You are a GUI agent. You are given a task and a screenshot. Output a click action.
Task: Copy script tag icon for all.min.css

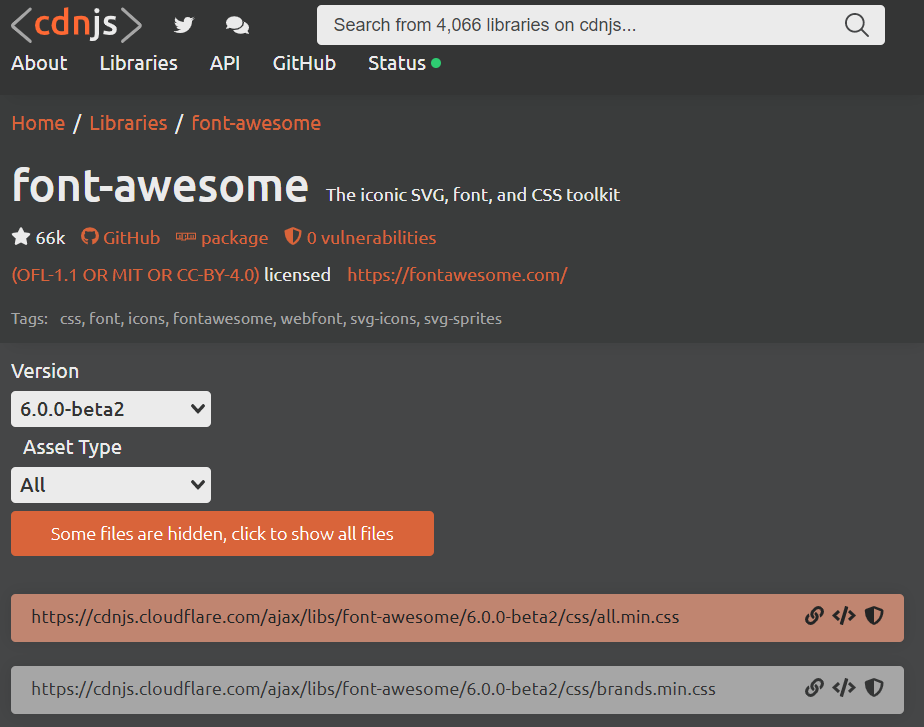(844, 616)
